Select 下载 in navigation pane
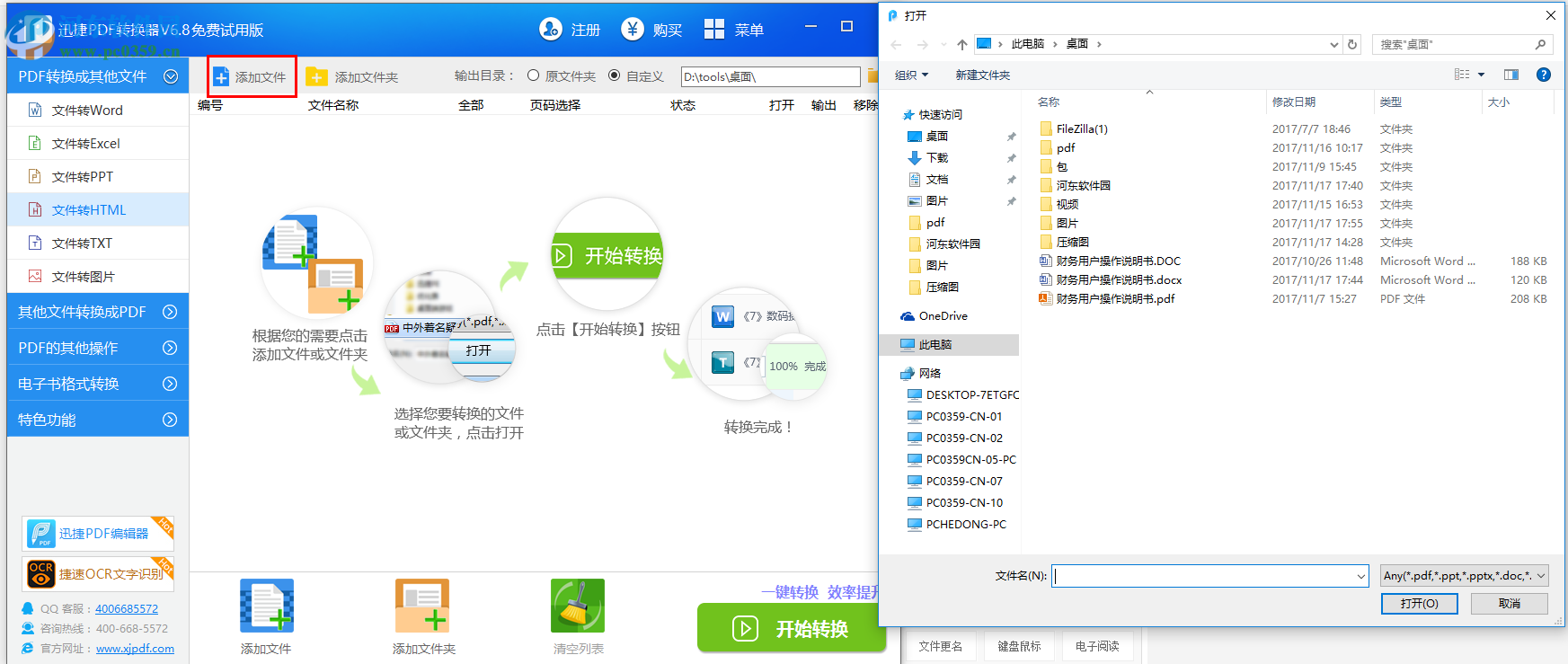Screen dimensions: 1568x664 point(936,157)
